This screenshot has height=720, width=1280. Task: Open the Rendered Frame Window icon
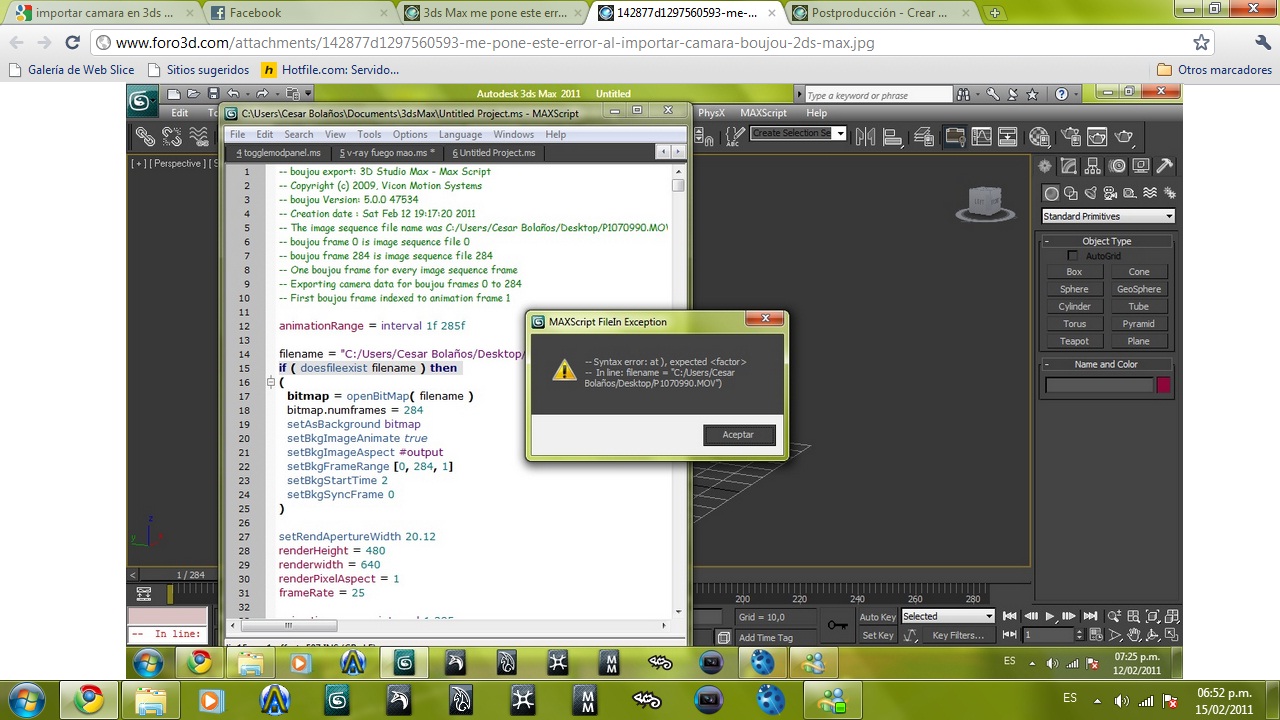[1097, 136]
